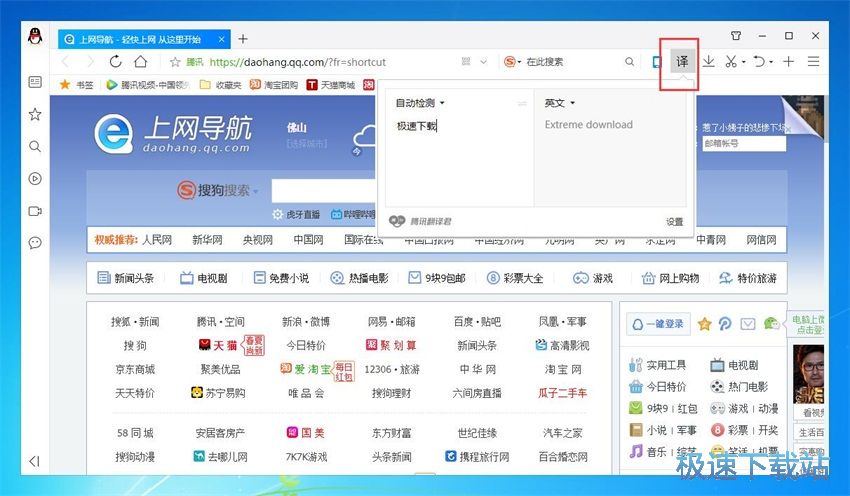Click the magnifier in the toolbar search box
Viewport: 850px width, 496px height.
(x=629, y=62)
